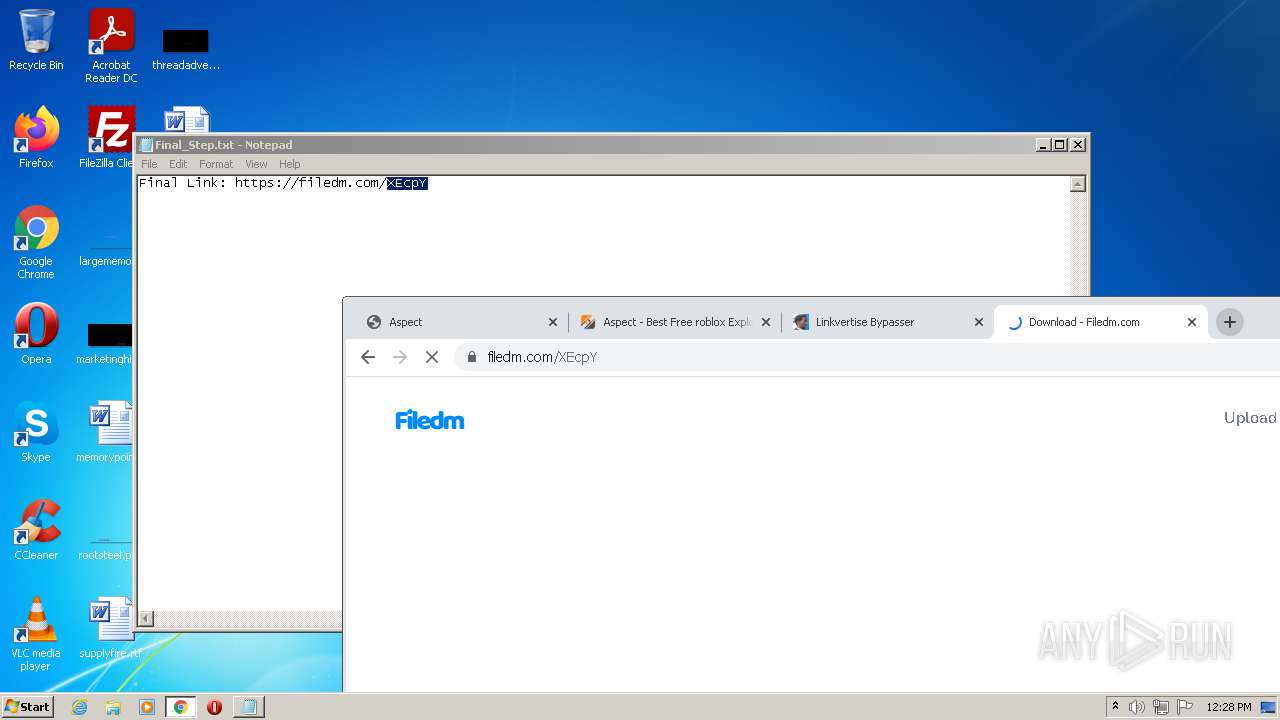Open supplyfire.rtf document on desktop
The height and width of the screenshot is (720, 1280).
click(x=110, y=628)
